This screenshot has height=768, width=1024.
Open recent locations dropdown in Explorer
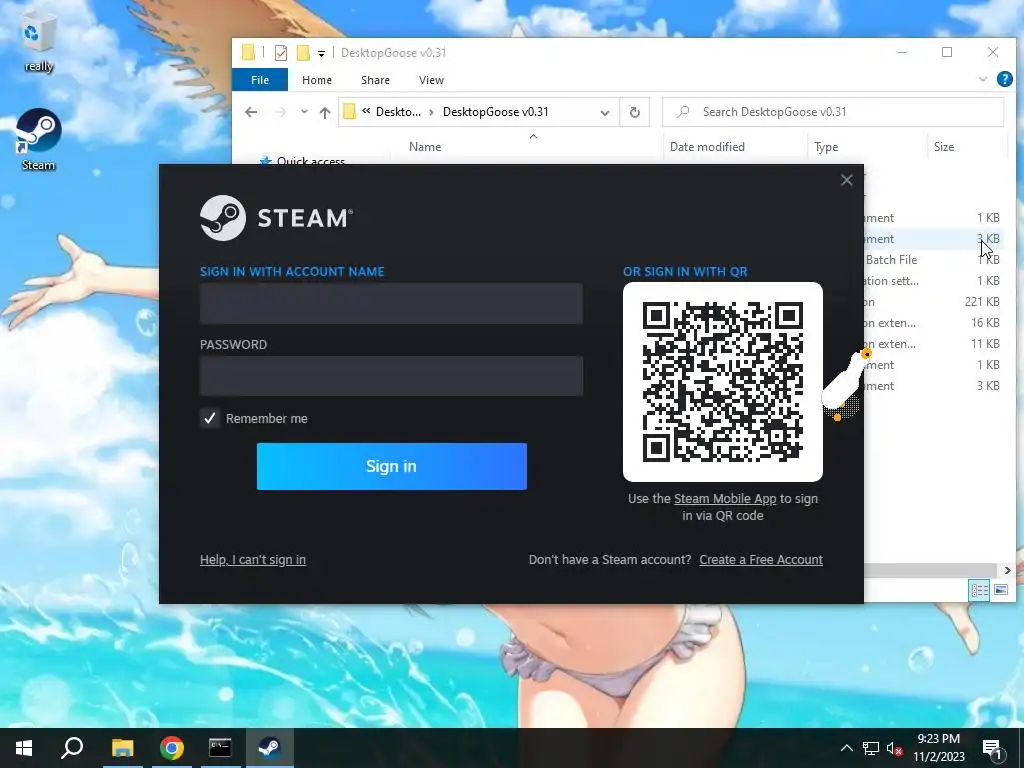tap(304, 112)
